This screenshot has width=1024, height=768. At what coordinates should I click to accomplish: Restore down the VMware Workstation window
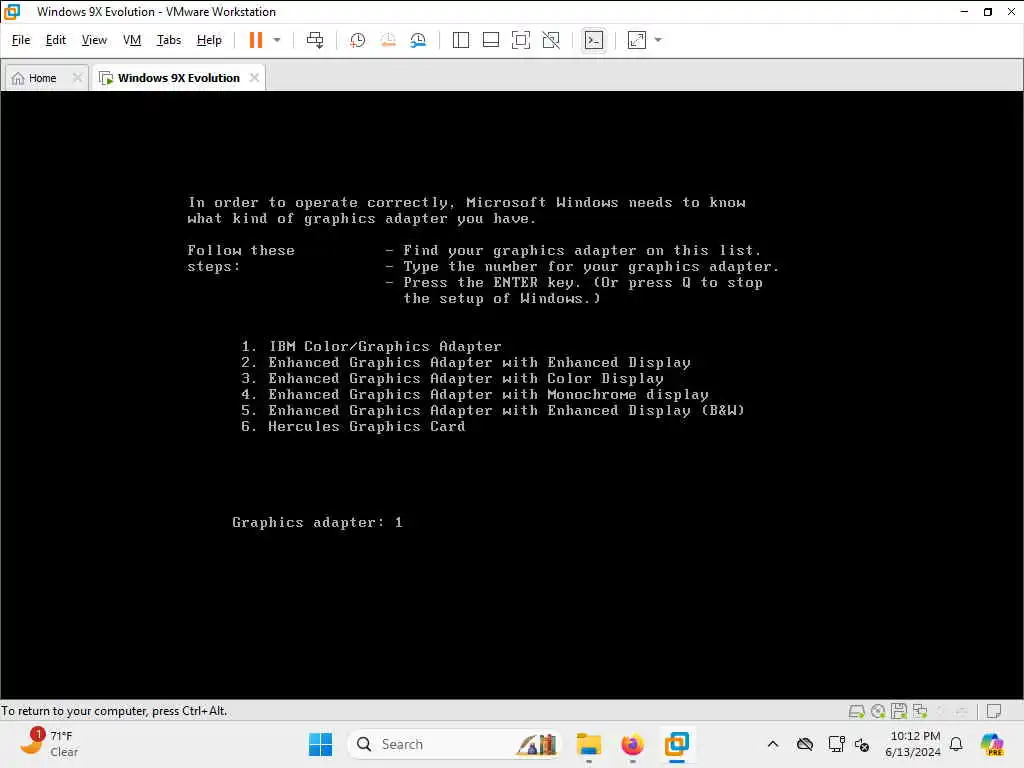988,12
